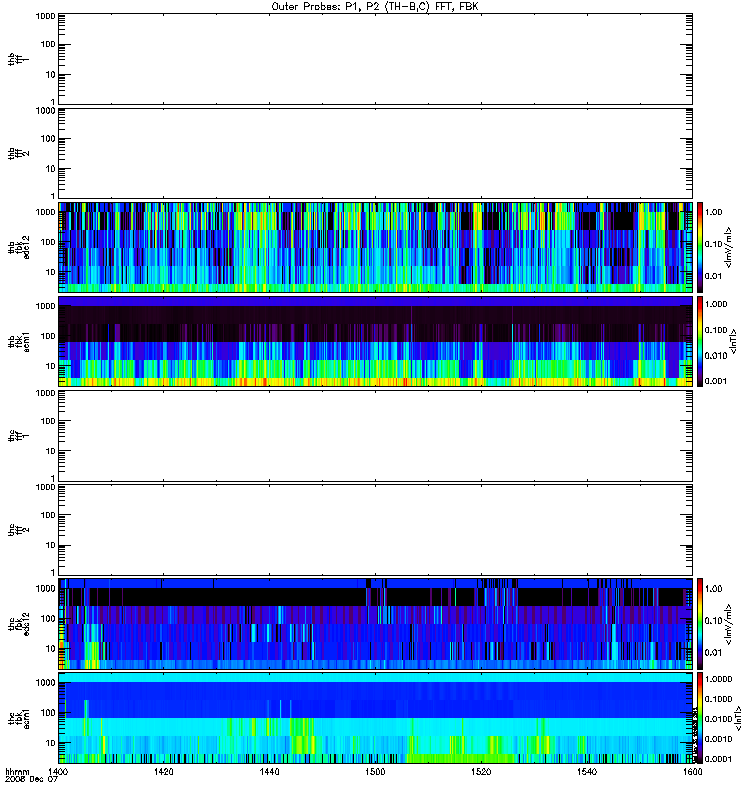This screenshot has height=800, width=750.
Task: Click the thb fff 2 panel axis label
Action: point(18,154)
